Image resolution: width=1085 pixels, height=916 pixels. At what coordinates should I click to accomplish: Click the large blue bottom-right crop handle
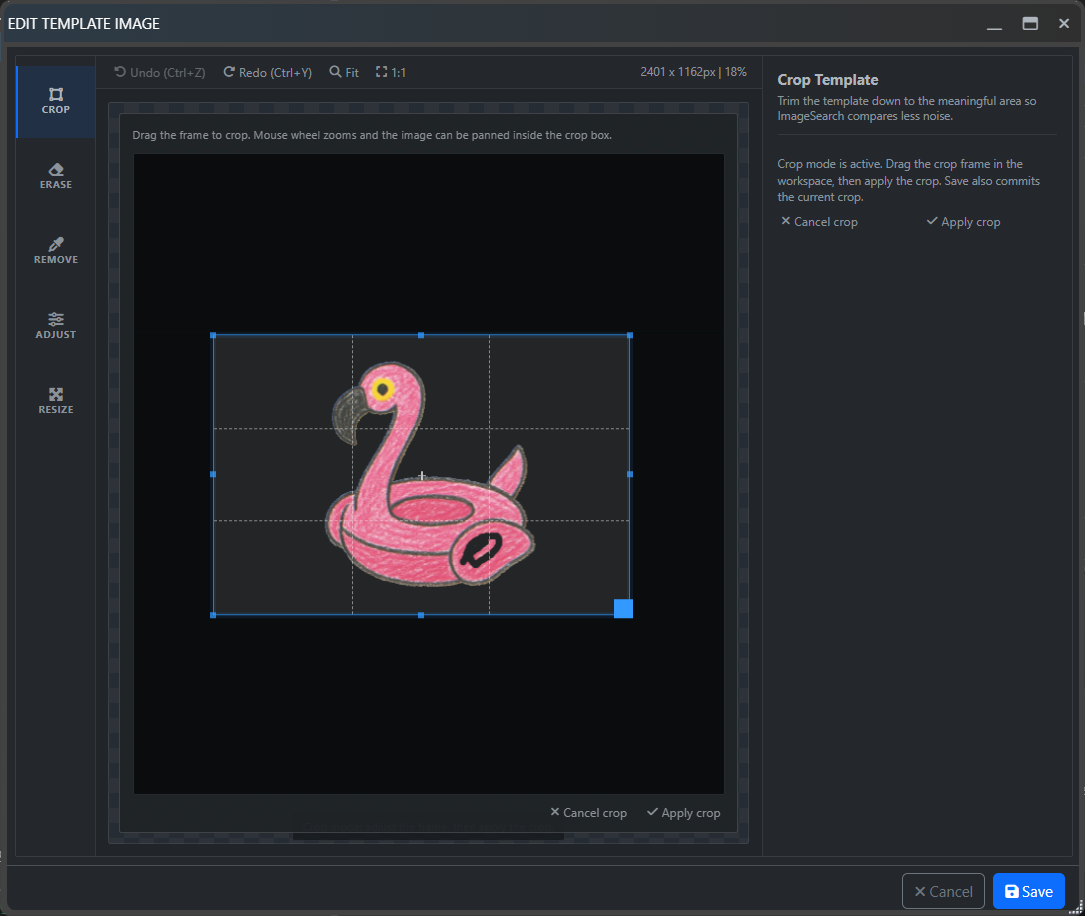pos(623,608)
